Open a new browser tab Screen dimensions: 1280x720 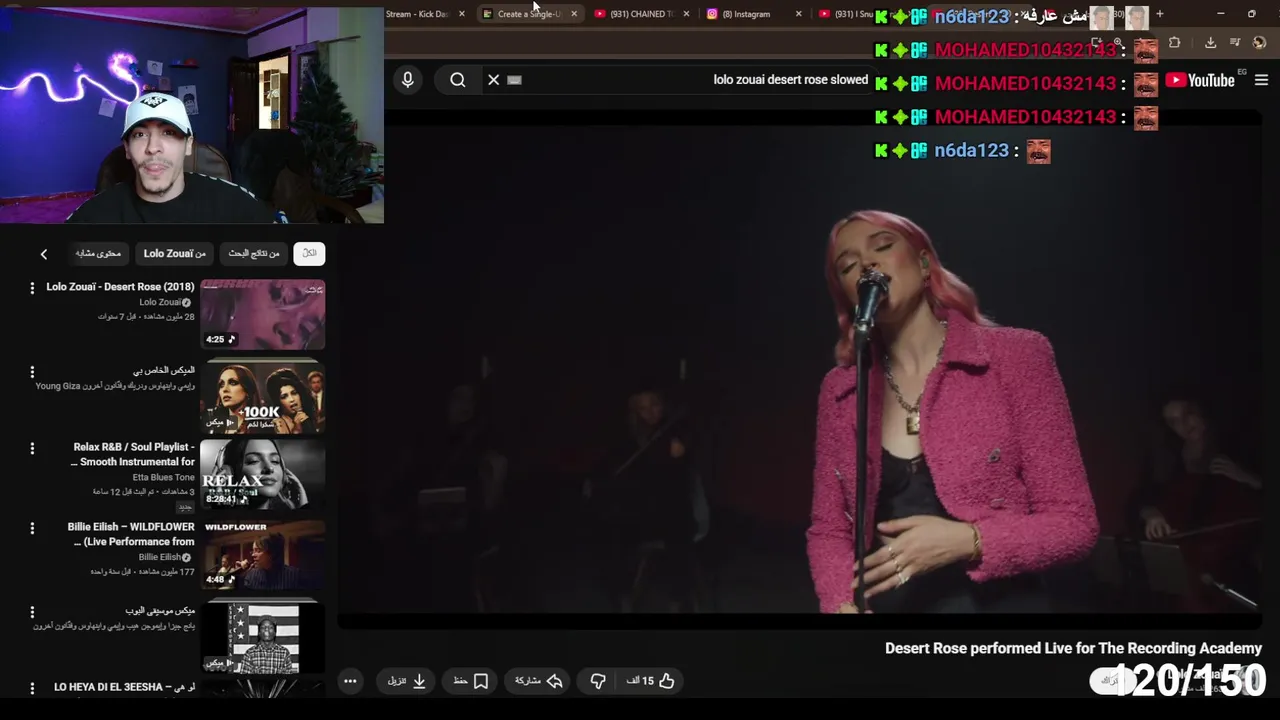click(x=1160, y=14)
